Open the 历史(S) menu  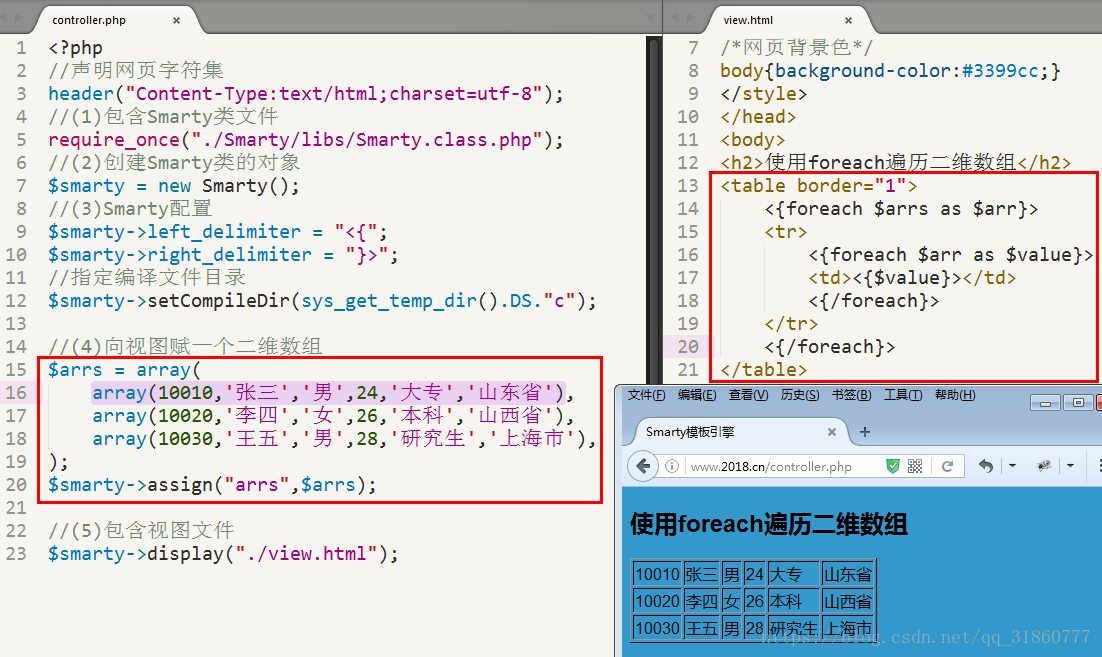point(800,395)
